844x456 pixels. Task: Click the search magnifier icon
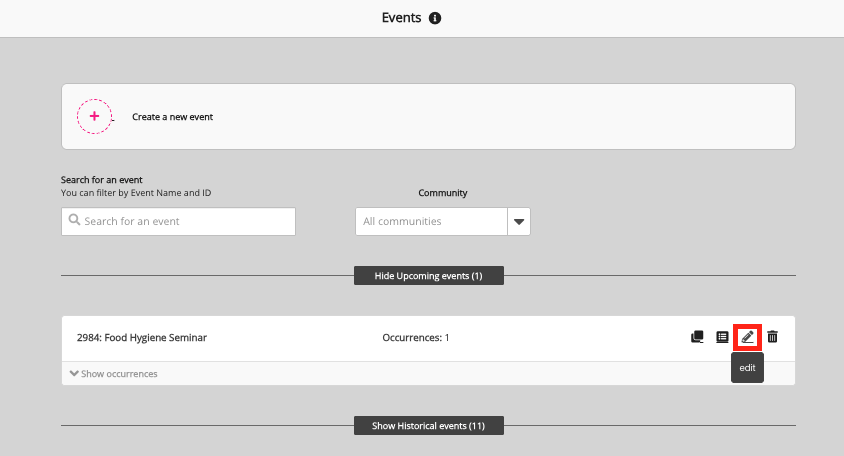point(74,221)
